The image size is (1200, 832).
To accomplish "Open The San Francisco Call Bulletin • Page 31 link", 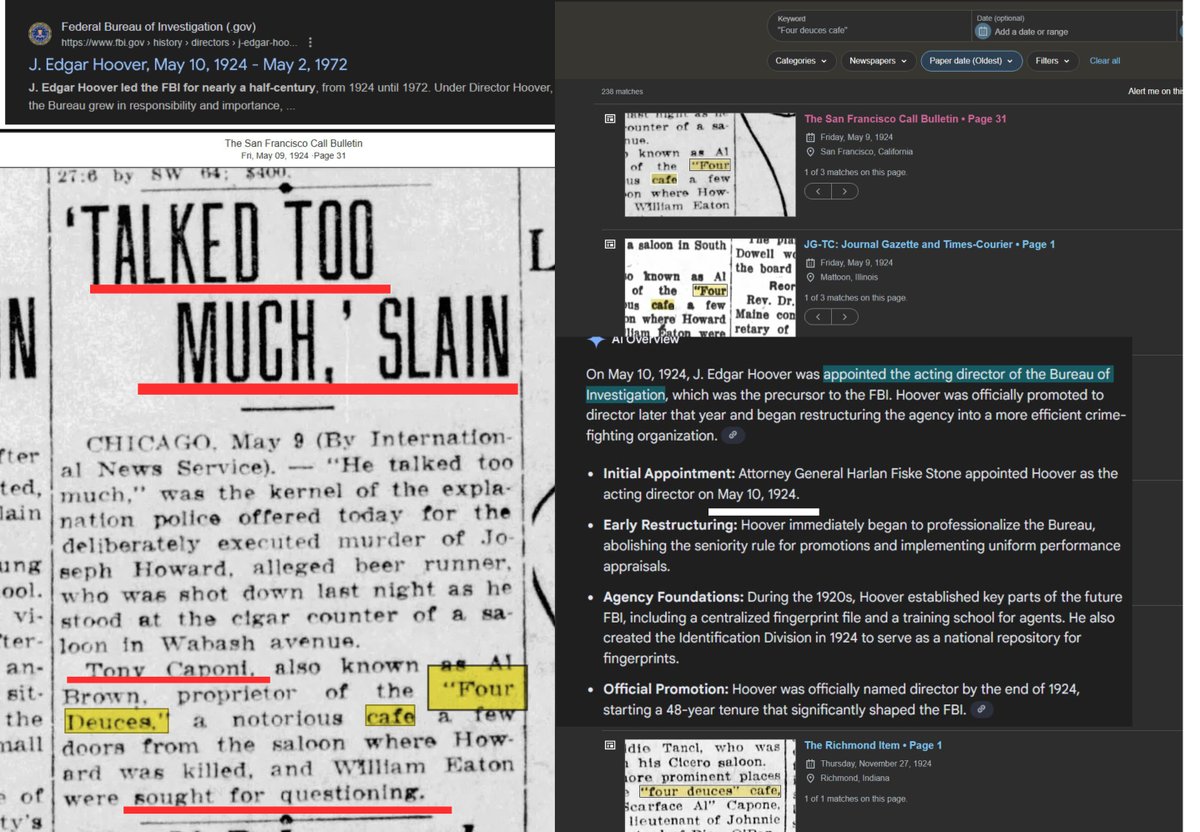I will pyautogui.click(x=905, y=119).
